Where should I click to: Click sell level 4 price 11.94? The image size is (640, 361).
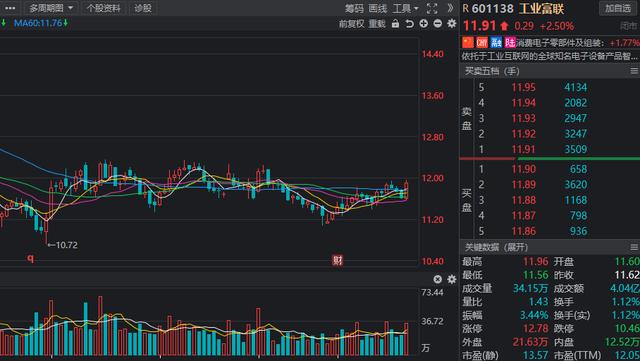point(523,103)
